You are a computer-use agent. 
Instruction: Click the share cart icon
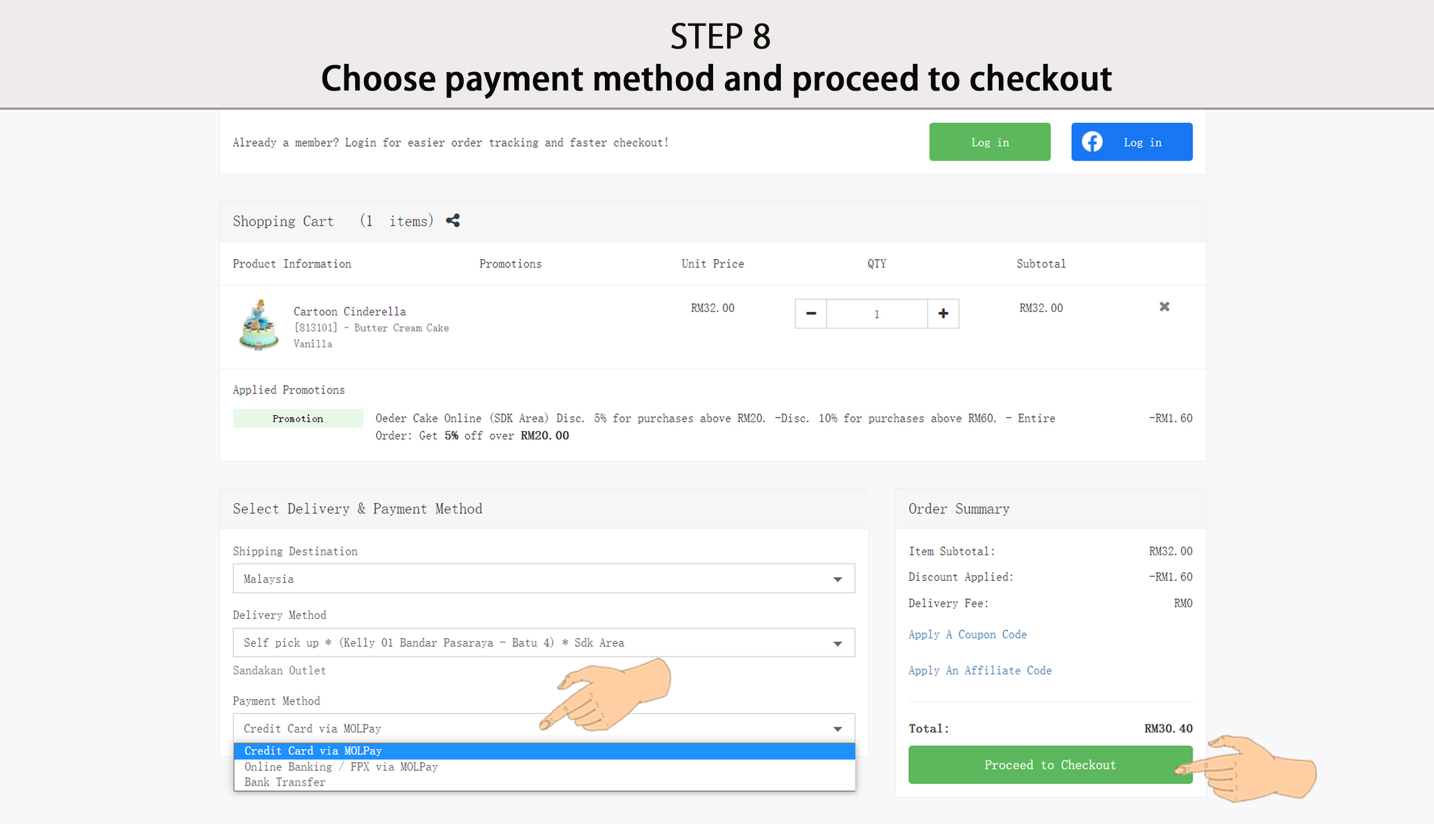click(x=453, y=221)
